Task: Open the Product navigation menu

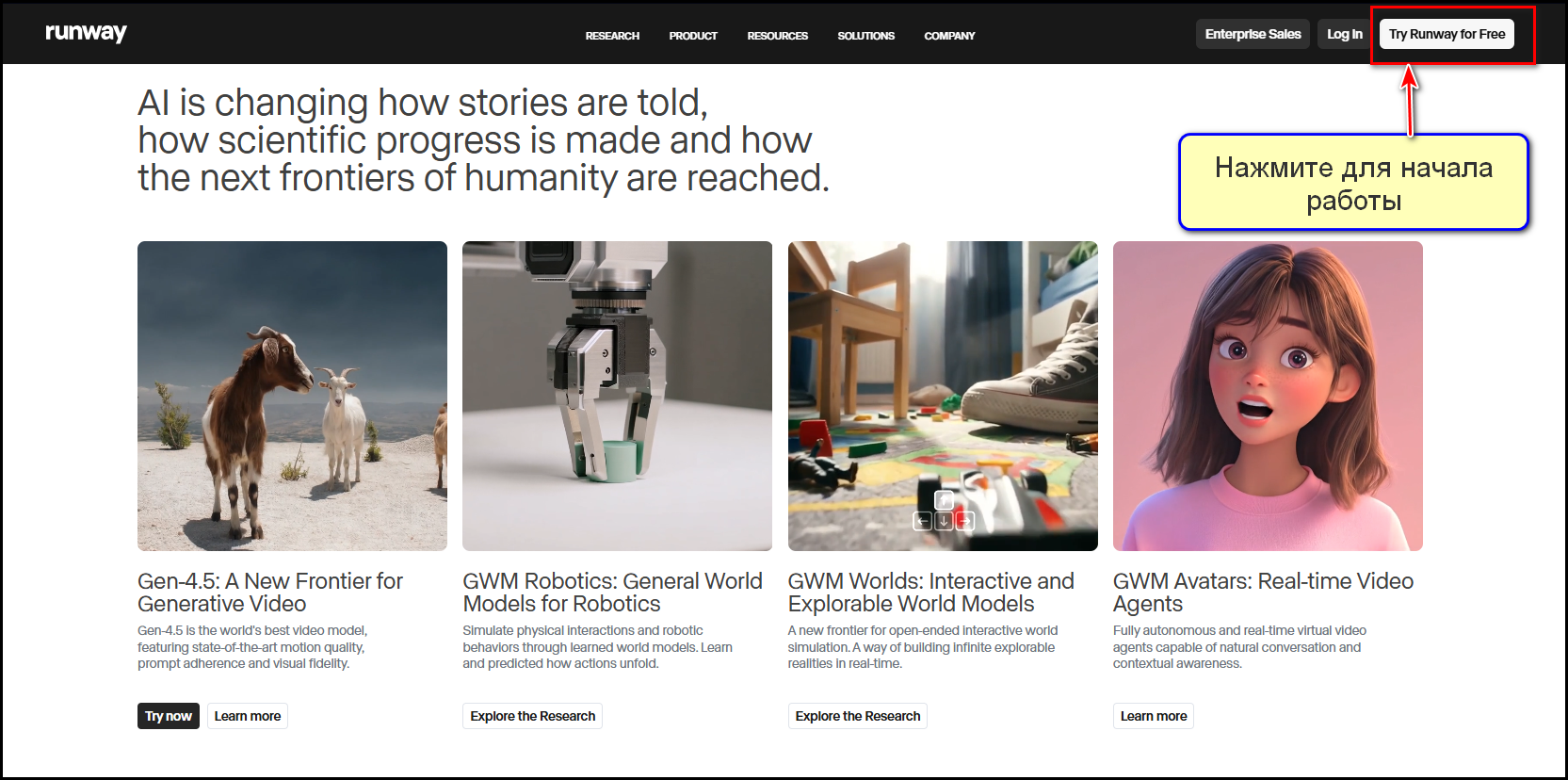Action: [693, 36]
